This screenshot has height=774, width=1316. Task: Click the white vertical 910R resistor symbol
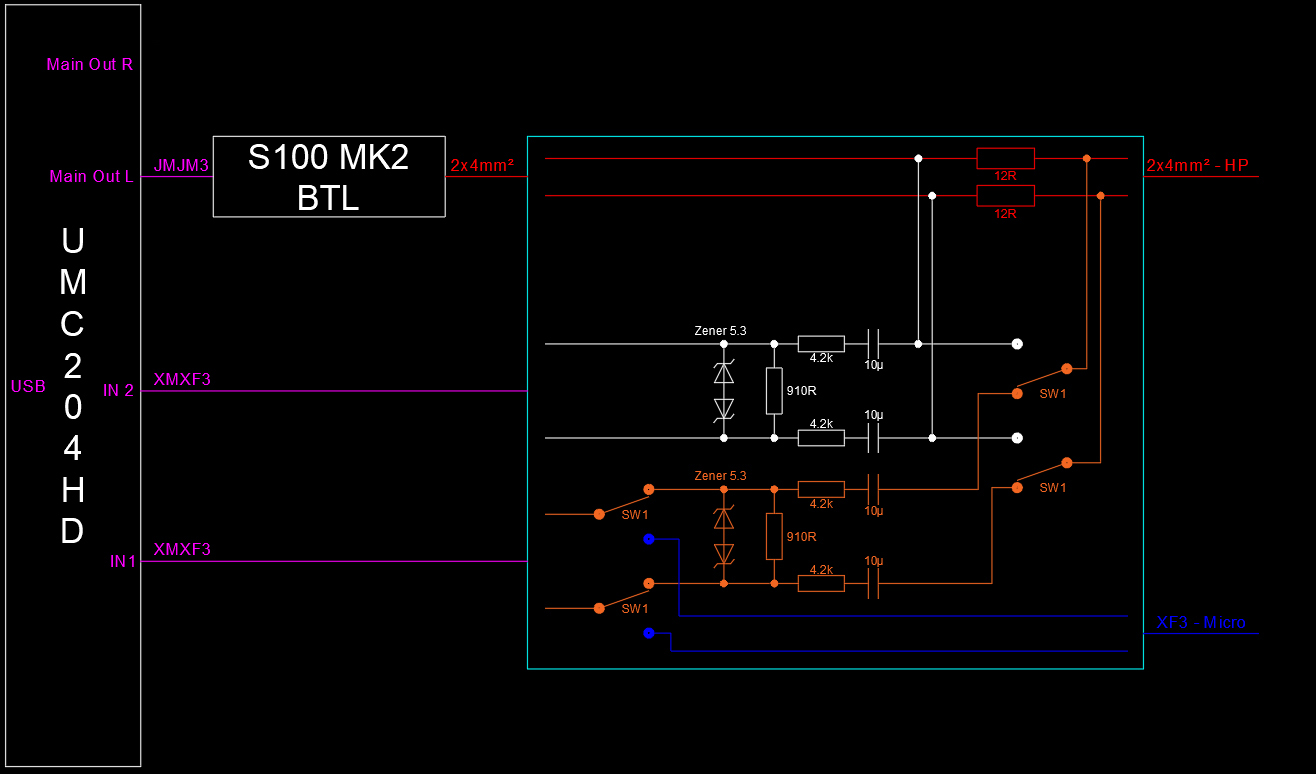[774, 391]
